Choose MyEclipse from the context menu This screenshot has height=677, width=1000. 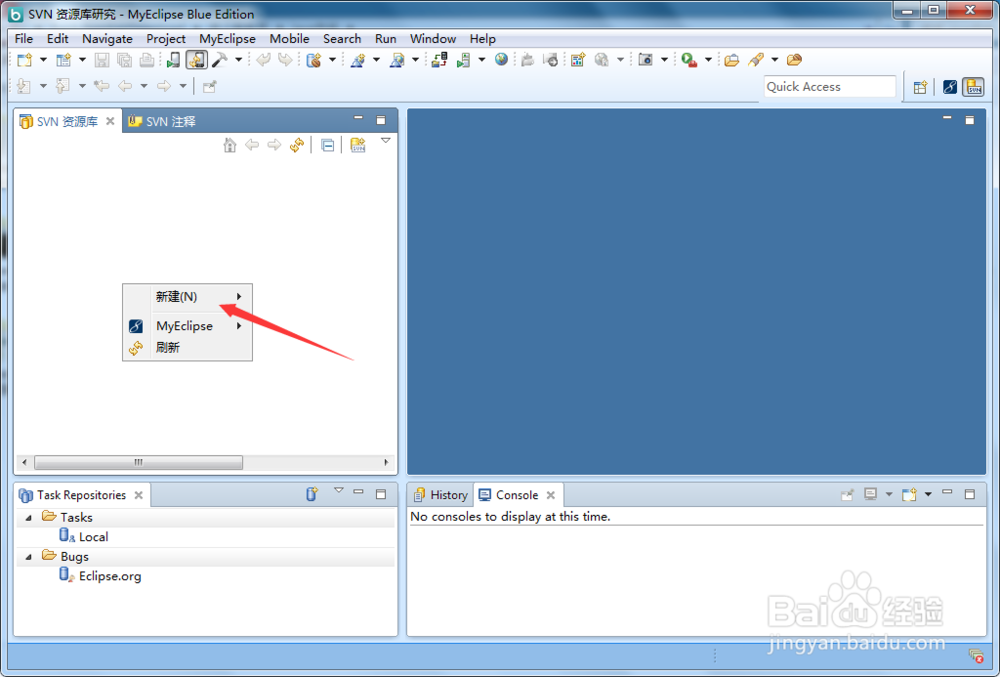coord(188,326)
